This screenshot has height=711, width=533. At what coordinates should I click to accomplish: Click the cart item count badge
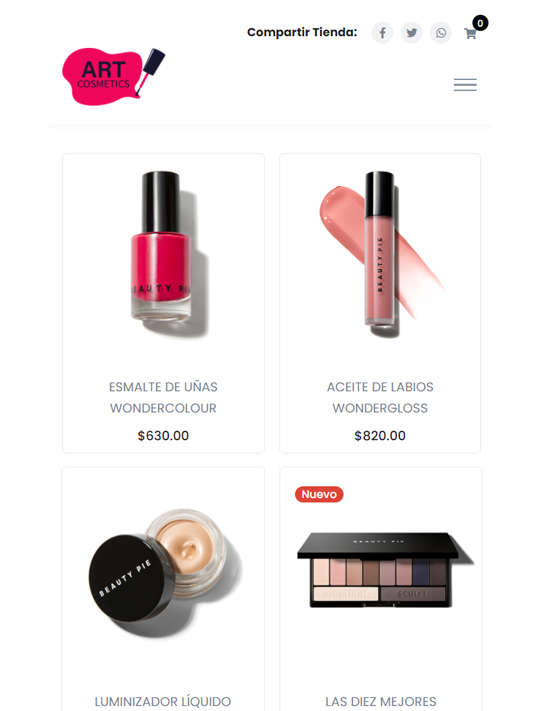point(480,23)
